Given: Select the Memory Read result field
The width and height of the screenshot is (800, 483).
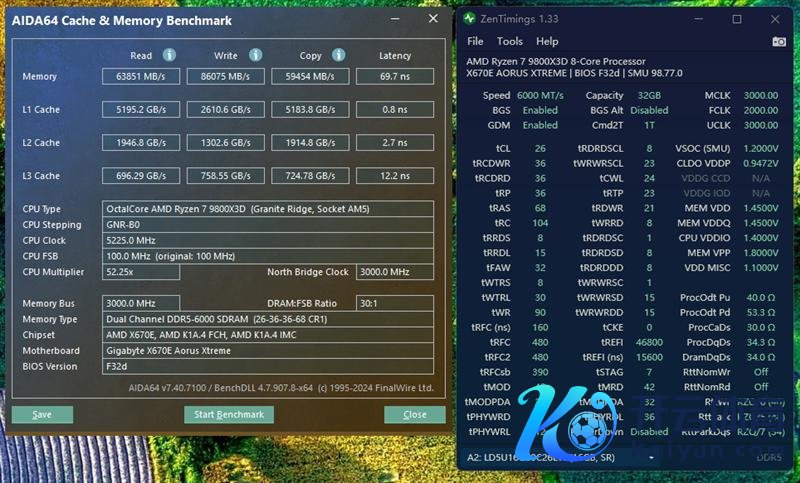Looking at the screenshot, I should (142, 76).
